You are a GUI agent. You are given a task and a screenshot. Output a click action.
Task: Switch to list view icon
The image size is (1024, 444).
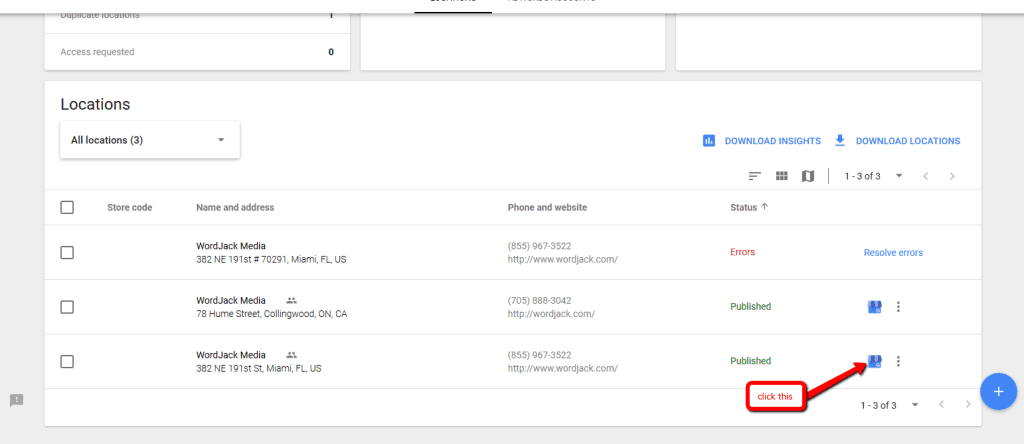coord(755,176)
